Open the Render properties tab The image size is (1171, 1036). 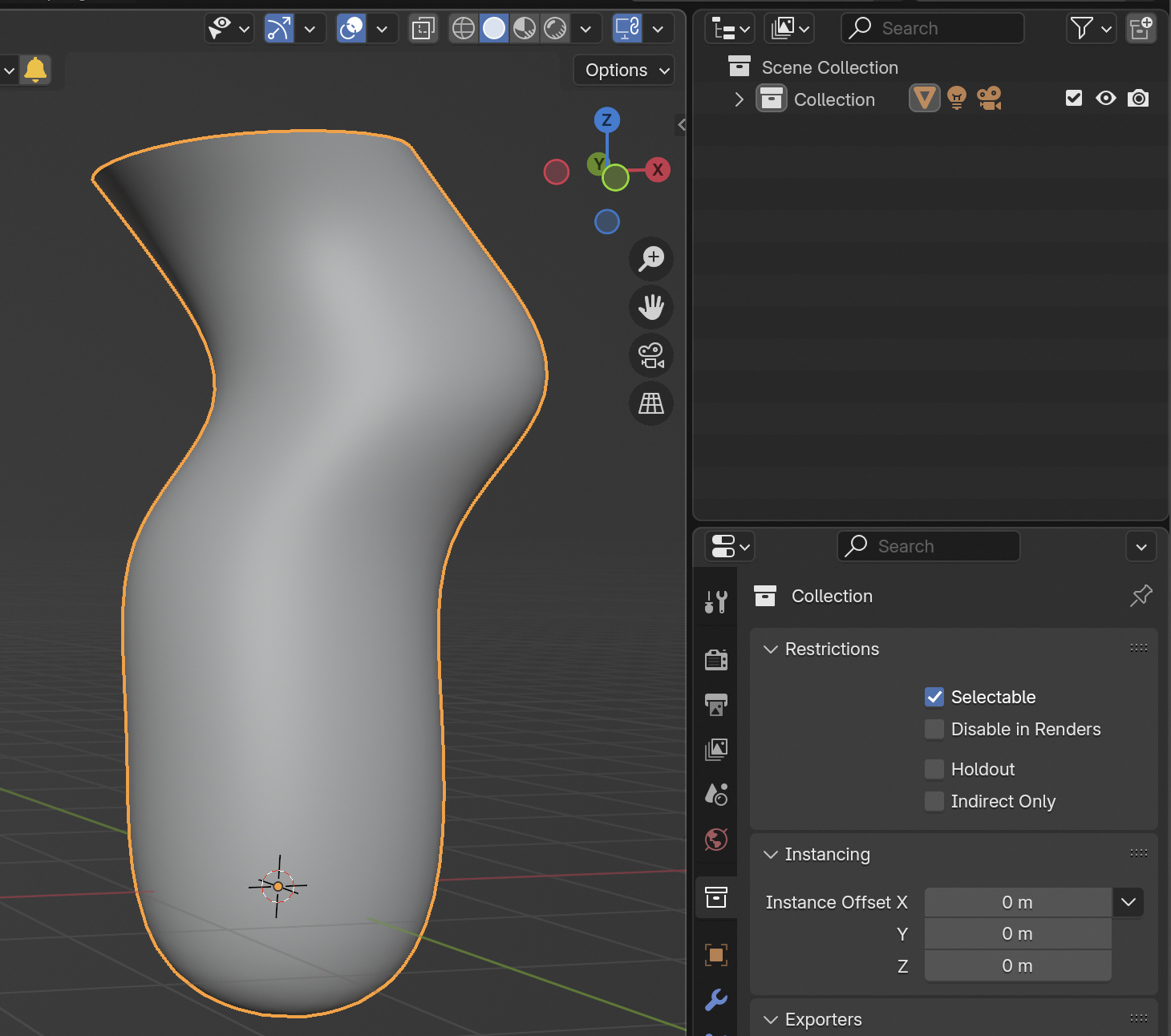coord(716,659)
